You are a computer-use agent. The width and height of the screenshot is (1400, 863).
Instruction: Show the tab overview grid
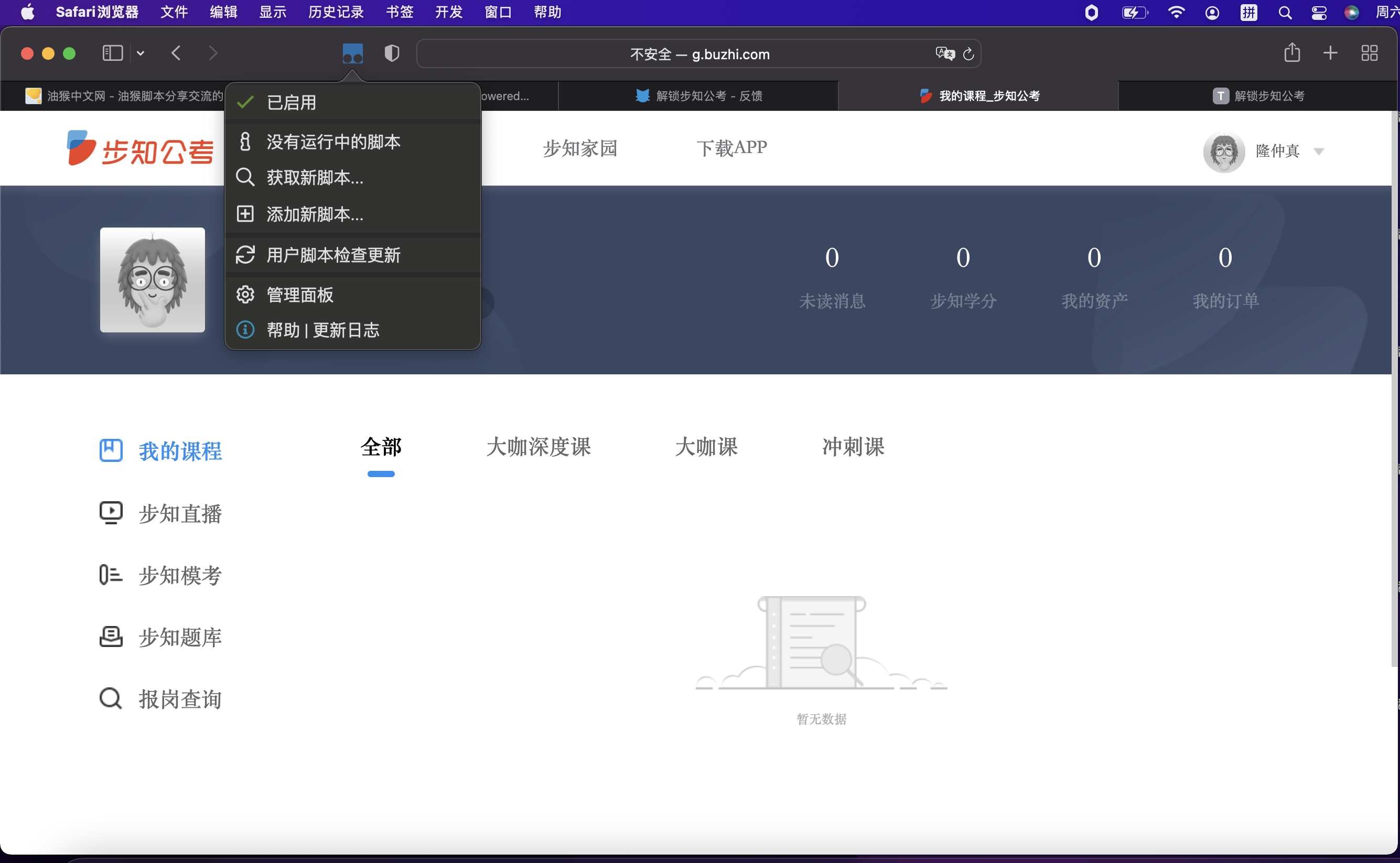tap(1369, 53)
